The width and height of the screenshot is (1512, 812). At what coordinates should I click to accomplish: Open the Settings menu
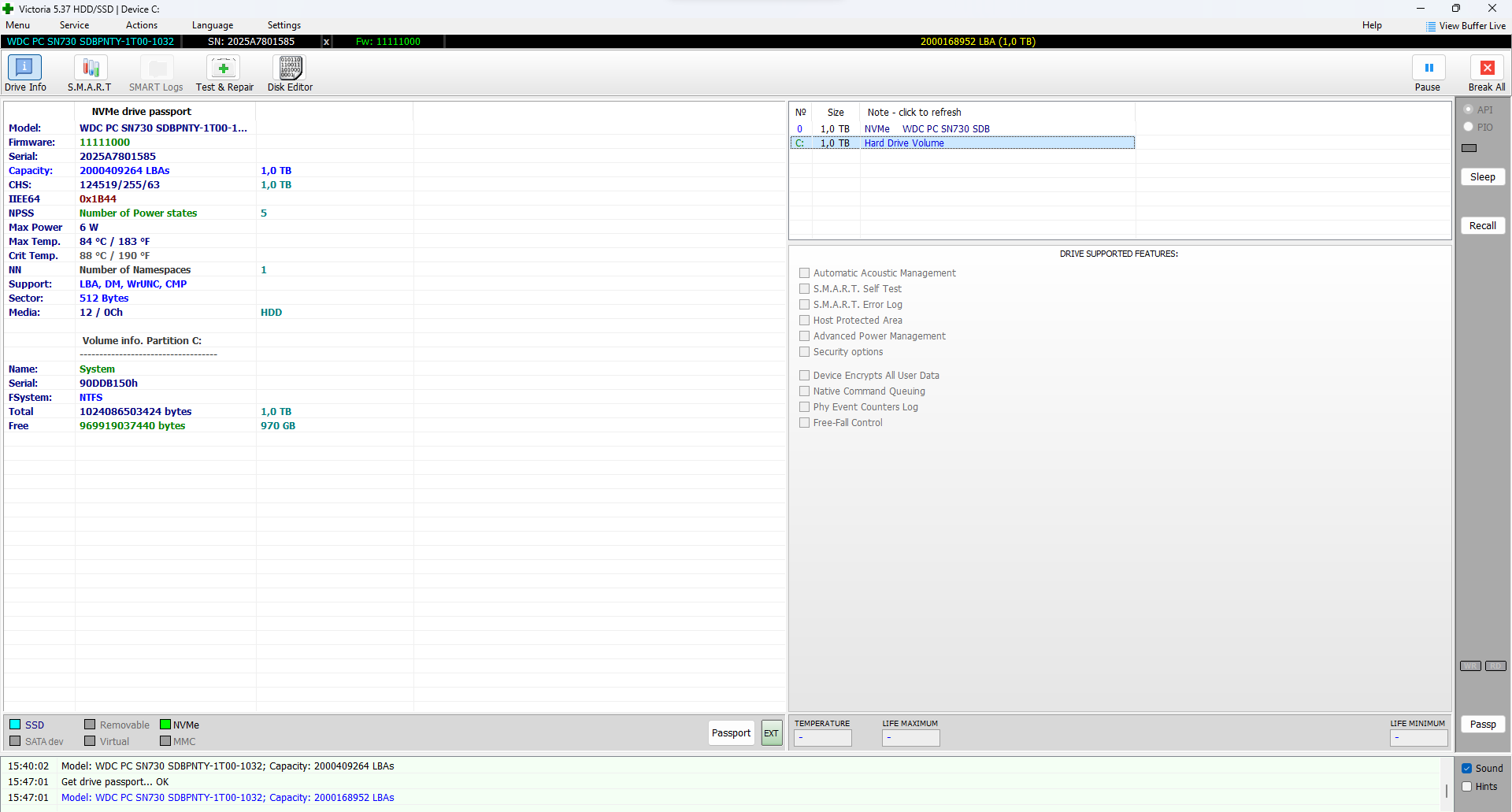click(284, 25)
